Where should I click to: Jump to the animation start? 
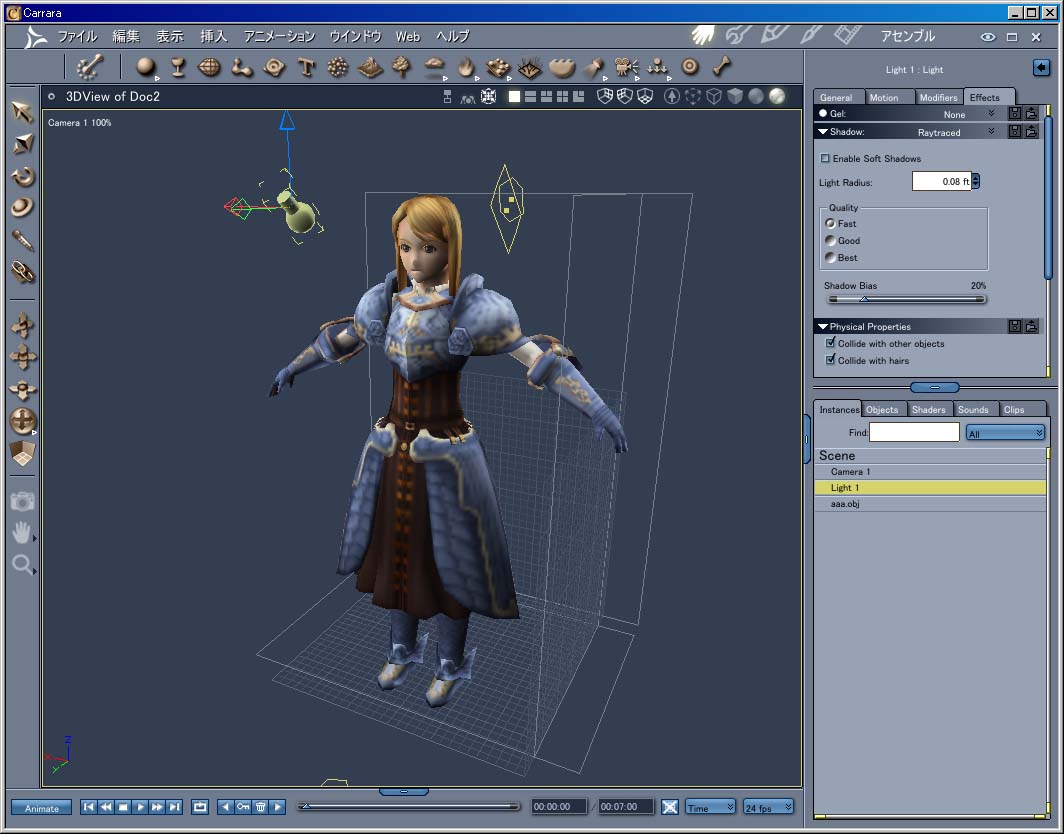pyautogui.click(x=88, y=807)
